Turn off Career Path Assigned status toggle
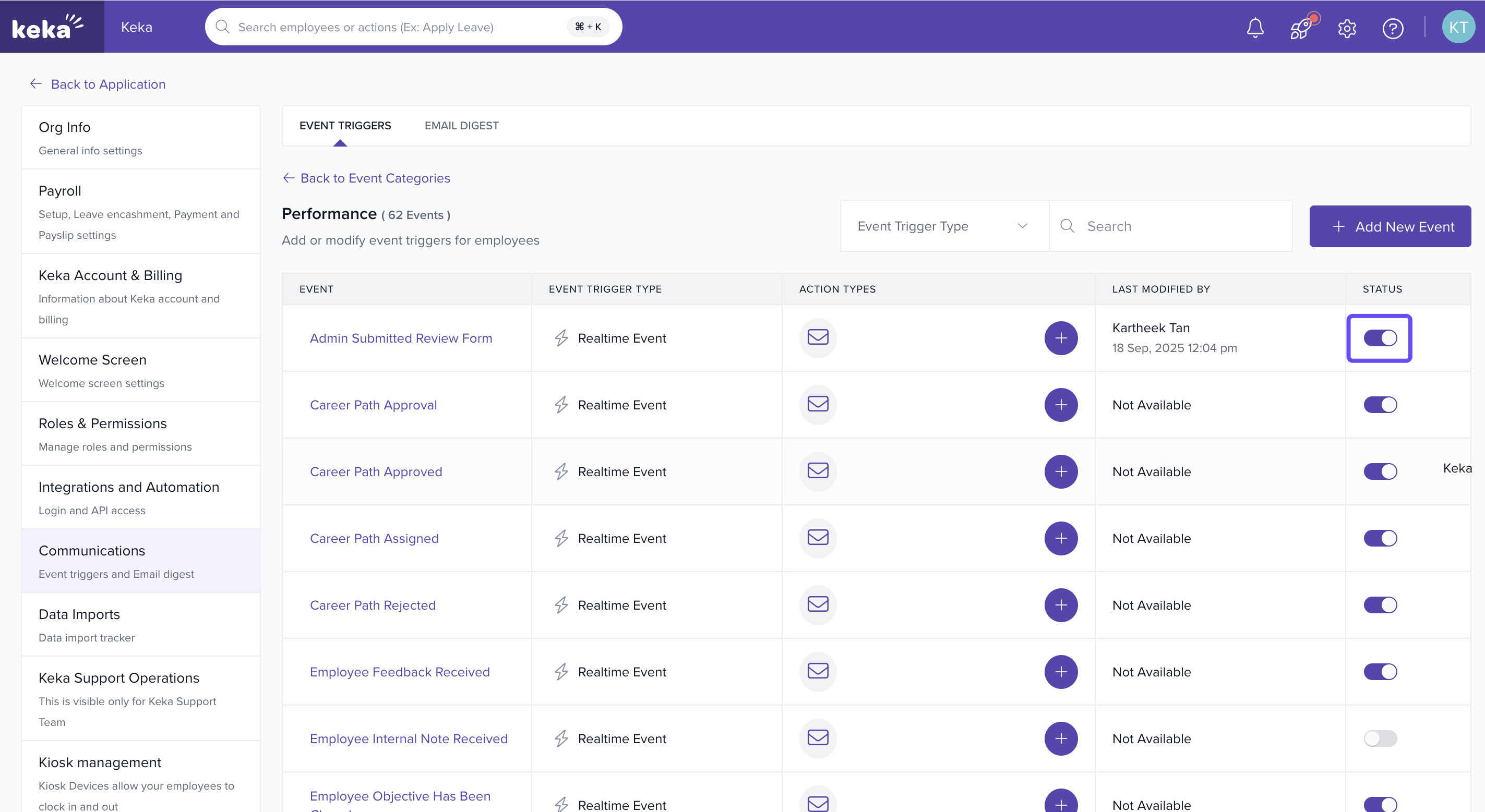 [1380, 538]
